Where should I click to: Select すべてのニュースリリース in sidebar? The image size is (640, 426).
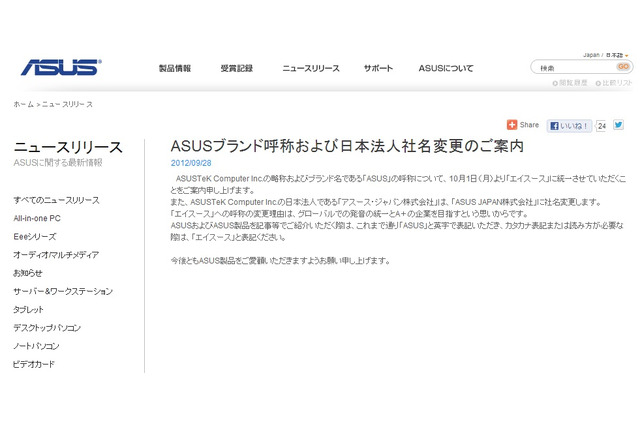56,200
